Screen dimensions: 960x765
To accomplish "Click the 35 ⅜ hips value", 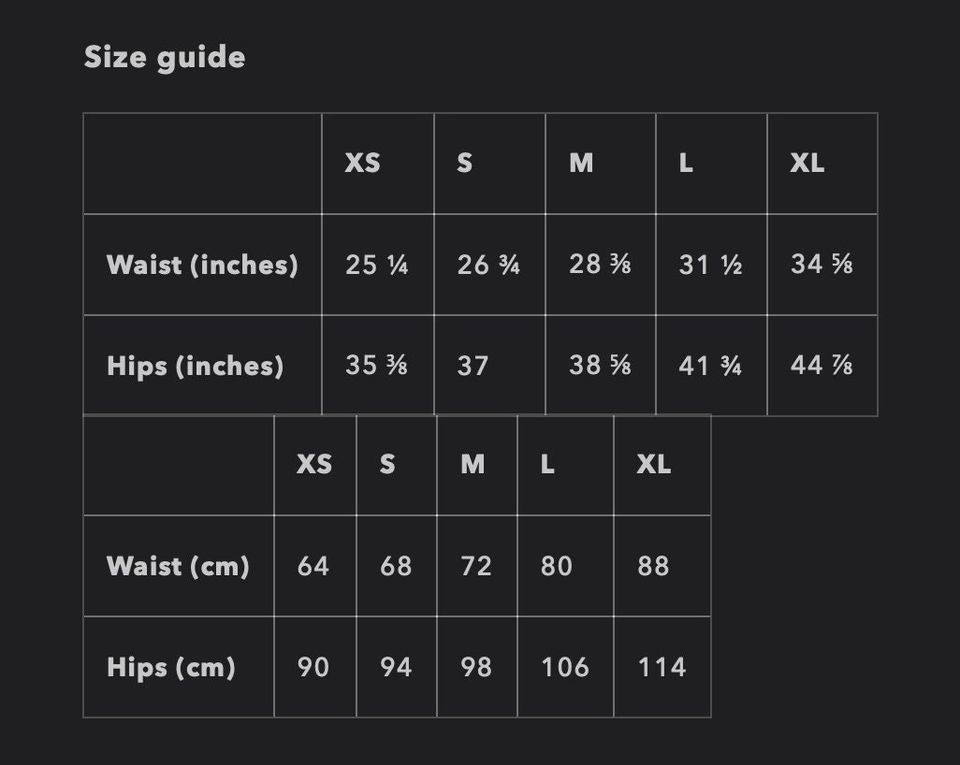I will [x=377, y=366].
